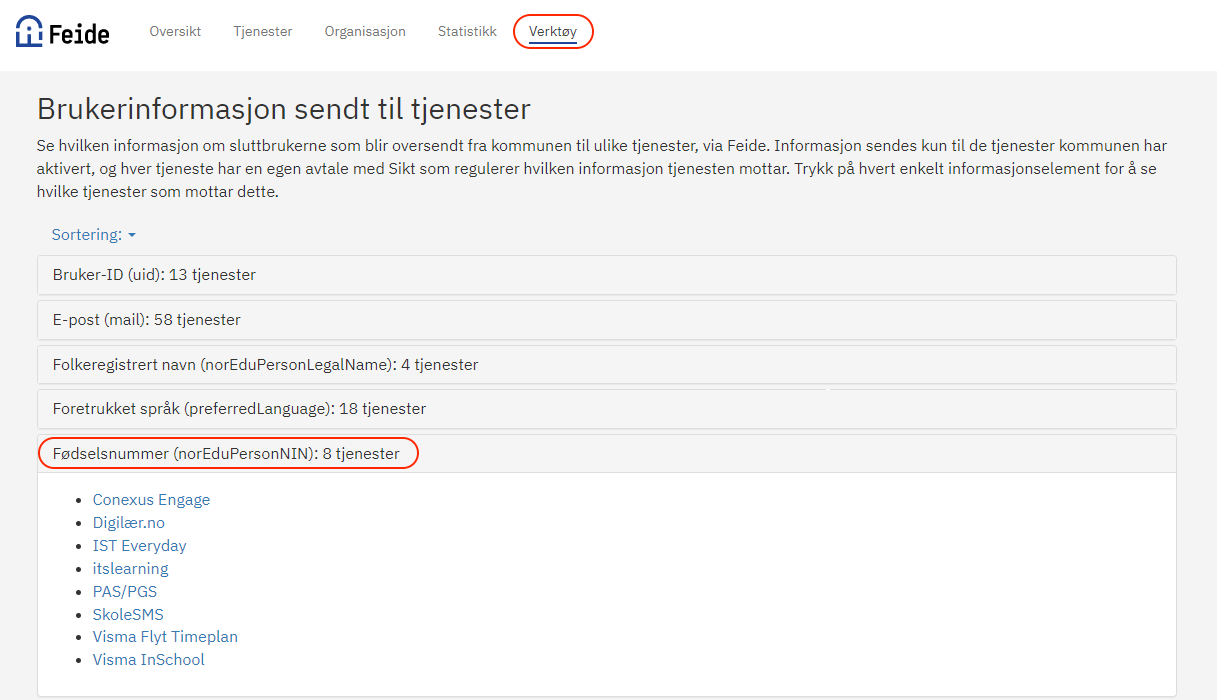Go to the Tjenester tab
The image size is (1217, 700).
tap(262, 31)
